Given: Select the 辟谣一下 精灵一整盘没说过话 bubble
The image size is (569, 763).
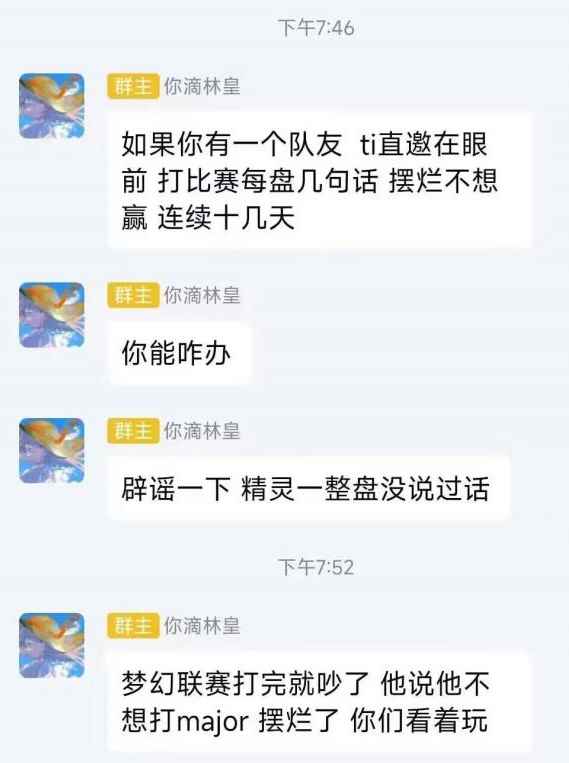Looking at the screenshot, I should [x=309, y=489].
